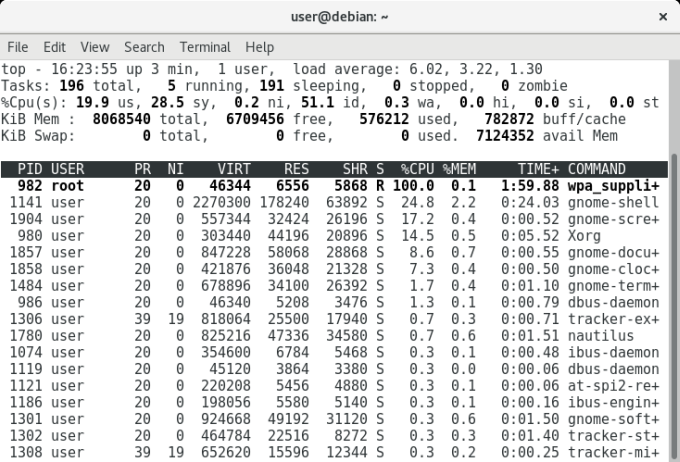Screen dimensions: 680x462
Task: Click the VIRT column header
Action: [x=234, y=169]
